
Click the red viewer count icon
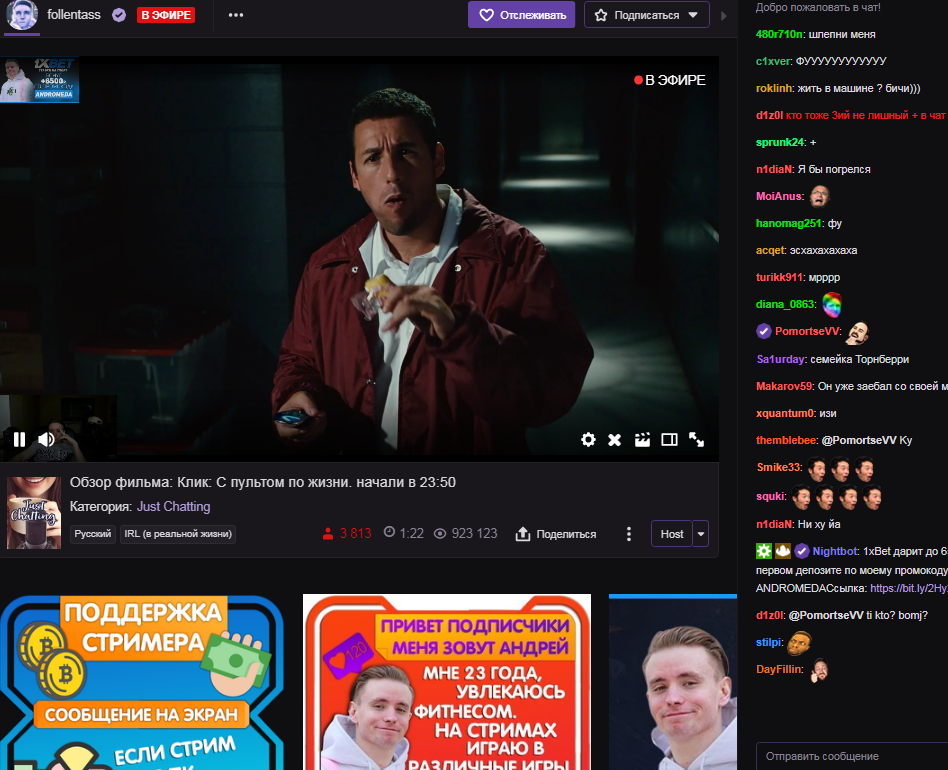click(328, 534)
